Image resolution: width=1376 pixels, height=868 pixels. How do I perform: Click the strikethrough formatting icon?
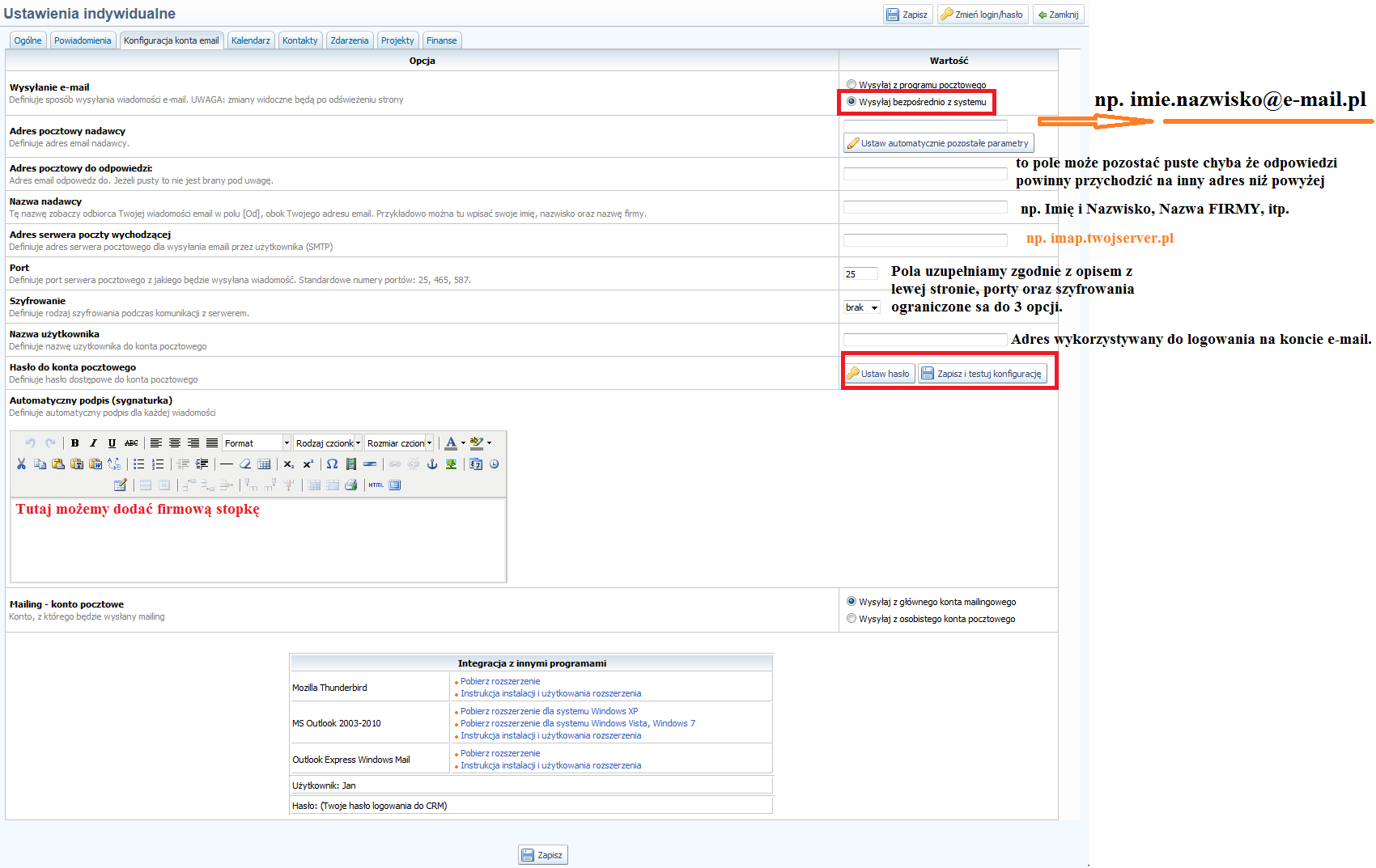pos(131,443)
